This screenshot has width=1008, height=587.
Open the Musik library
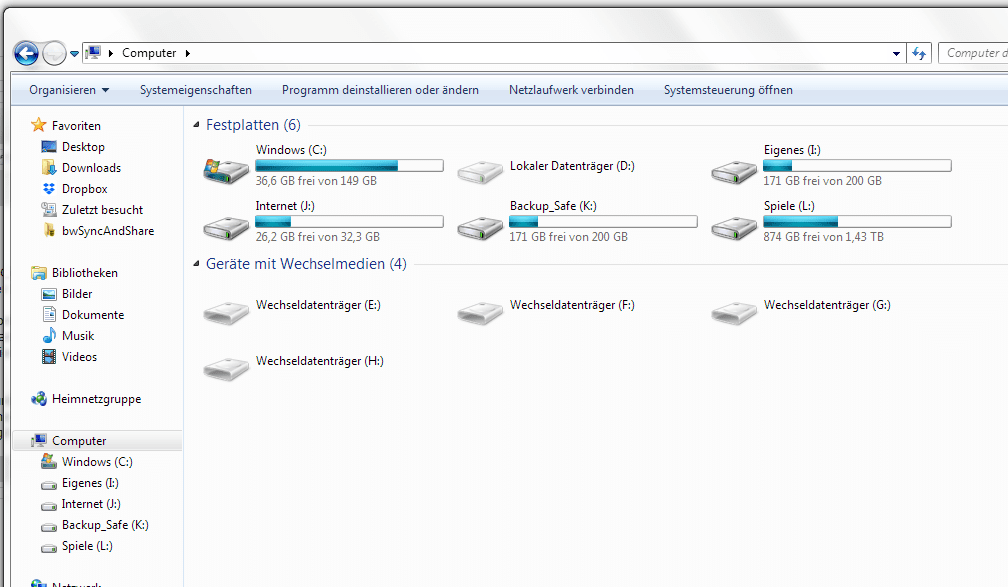pyautogui.click(x=68, y=336)
